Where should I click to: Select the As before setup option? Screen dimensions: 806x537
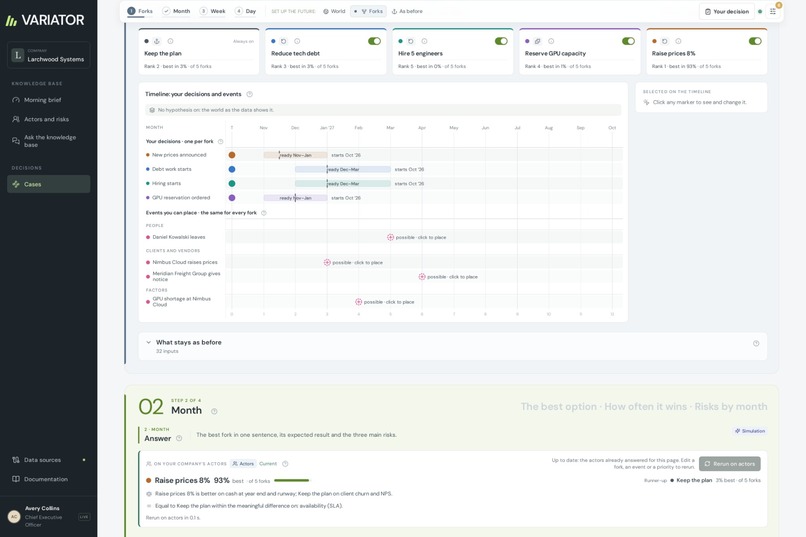pyautogui.click(x=407, y=11)
